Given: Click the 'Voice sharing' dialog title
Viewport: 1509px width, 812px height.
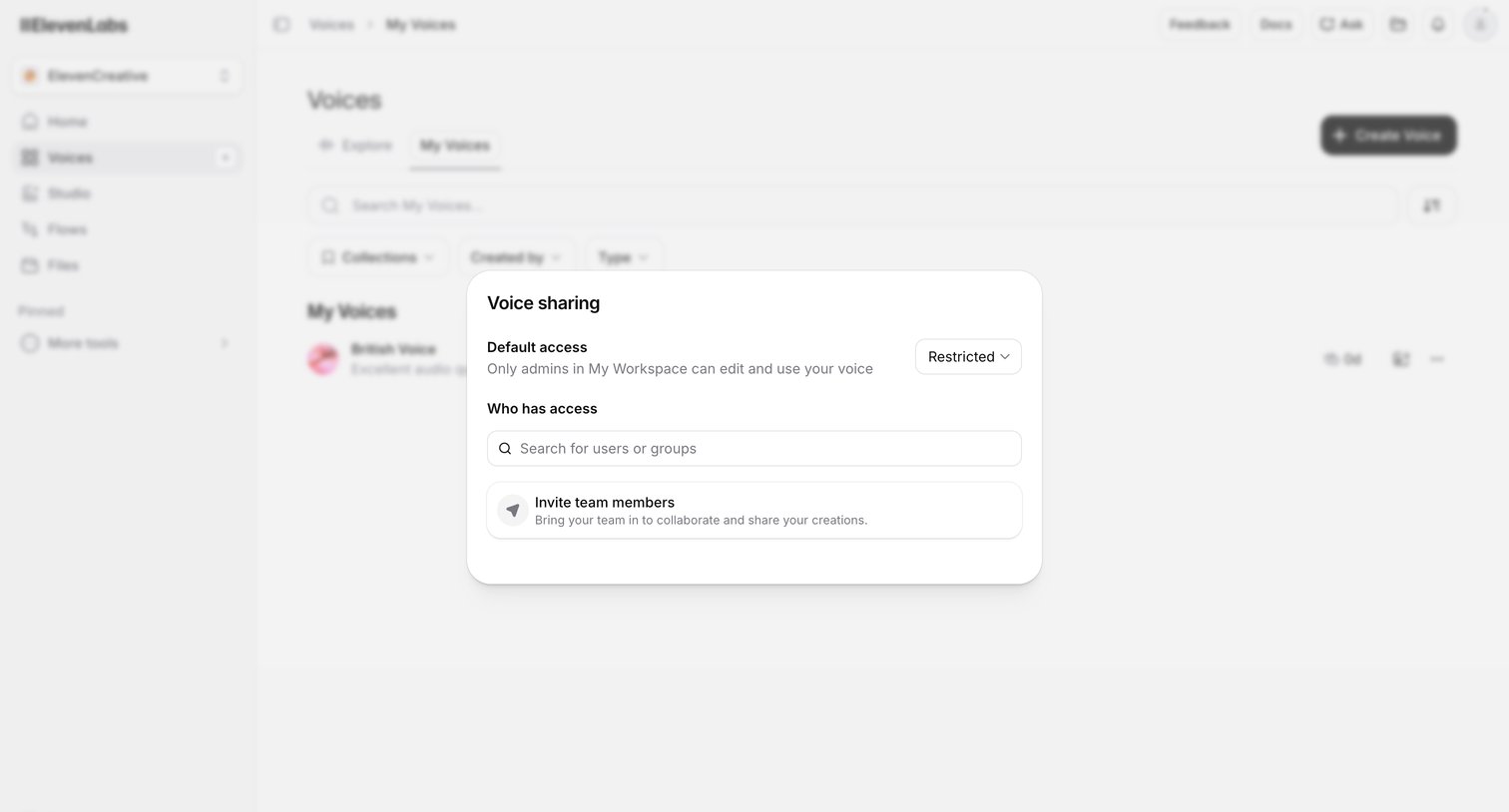Looking at the screenshot, I should tap(544, 303).
